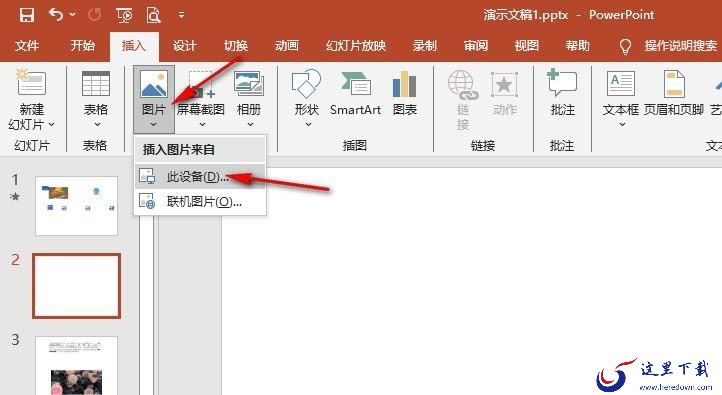722x395 pixels.
Task: Switch to the 录制 tab
Action: point(424,46)
